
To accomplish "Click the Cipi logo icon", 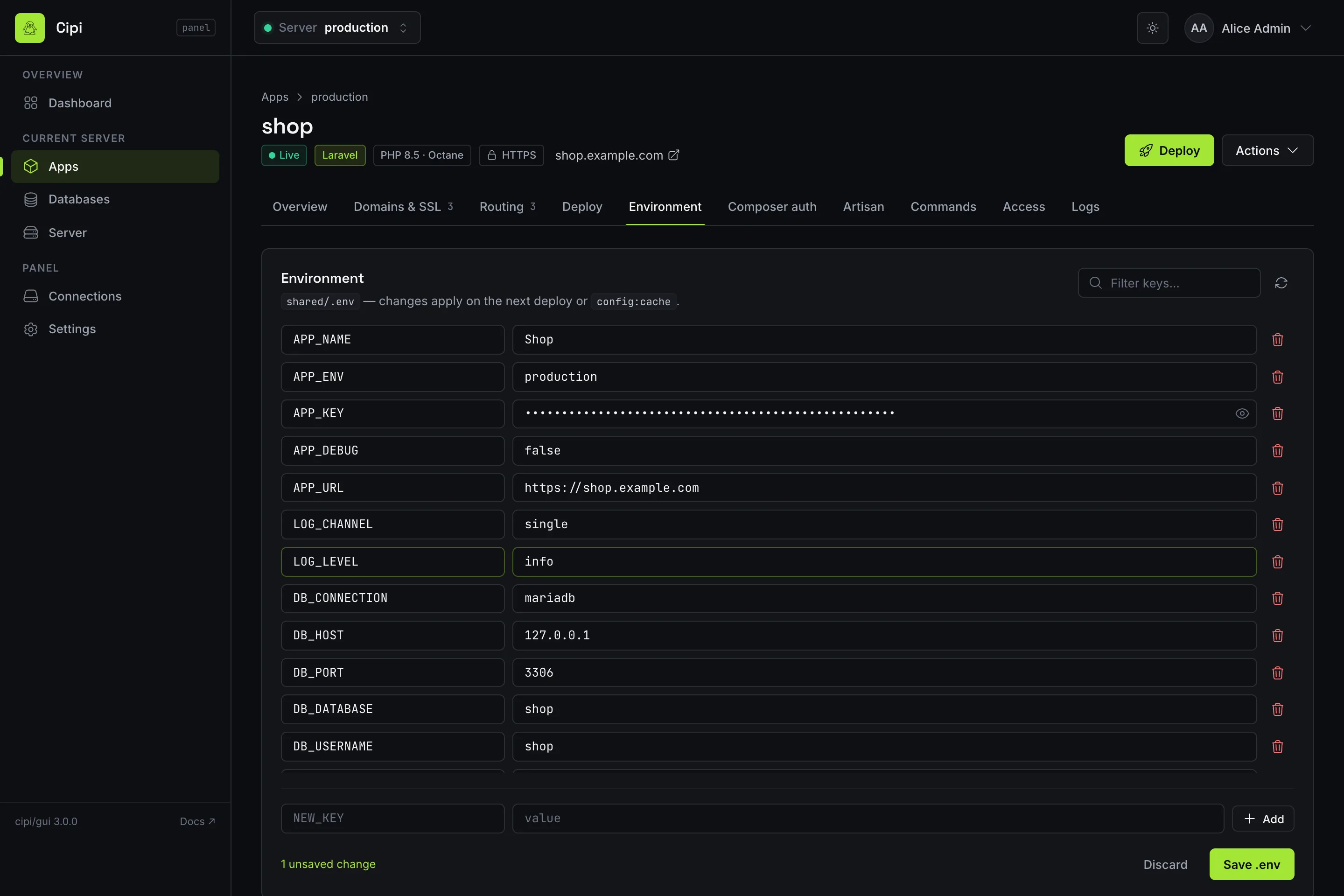I will click(30, 28).
